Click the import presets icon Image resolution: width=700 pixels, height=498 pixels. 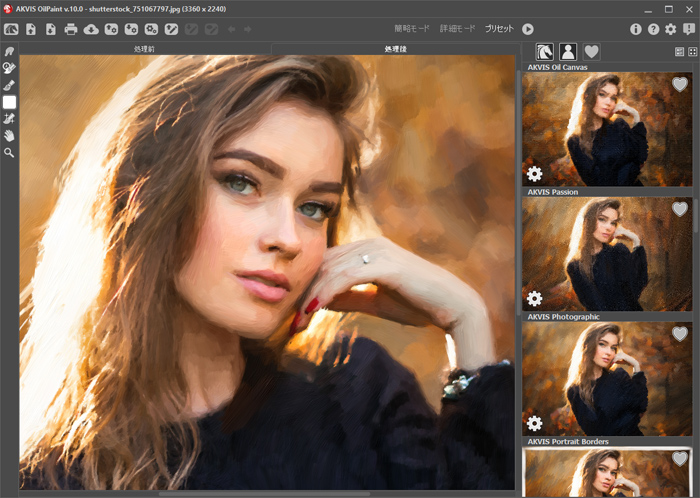(111, 29)
